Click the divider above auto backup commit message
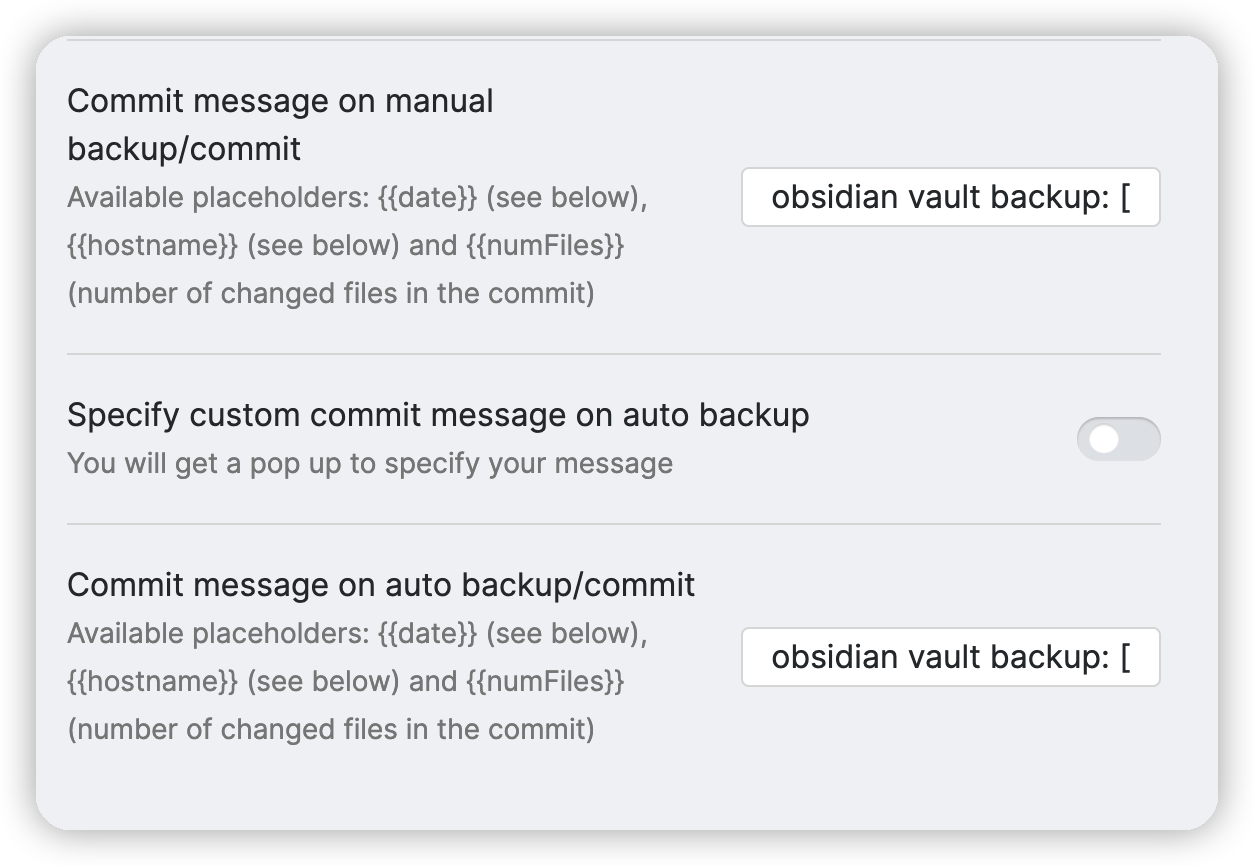The width and height of the screenshot is (1254, 866). (614, 523)
